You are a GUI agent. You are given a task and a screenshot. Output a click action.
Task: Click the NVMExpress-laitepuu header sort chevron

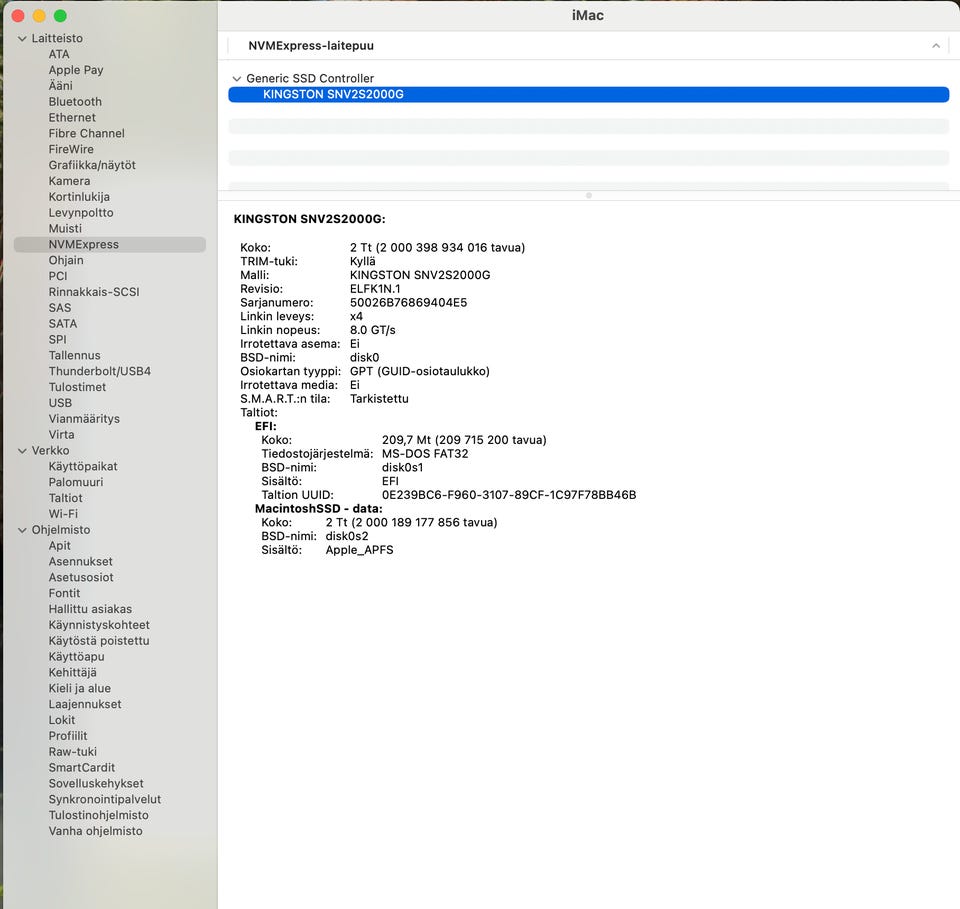(936, 46)
